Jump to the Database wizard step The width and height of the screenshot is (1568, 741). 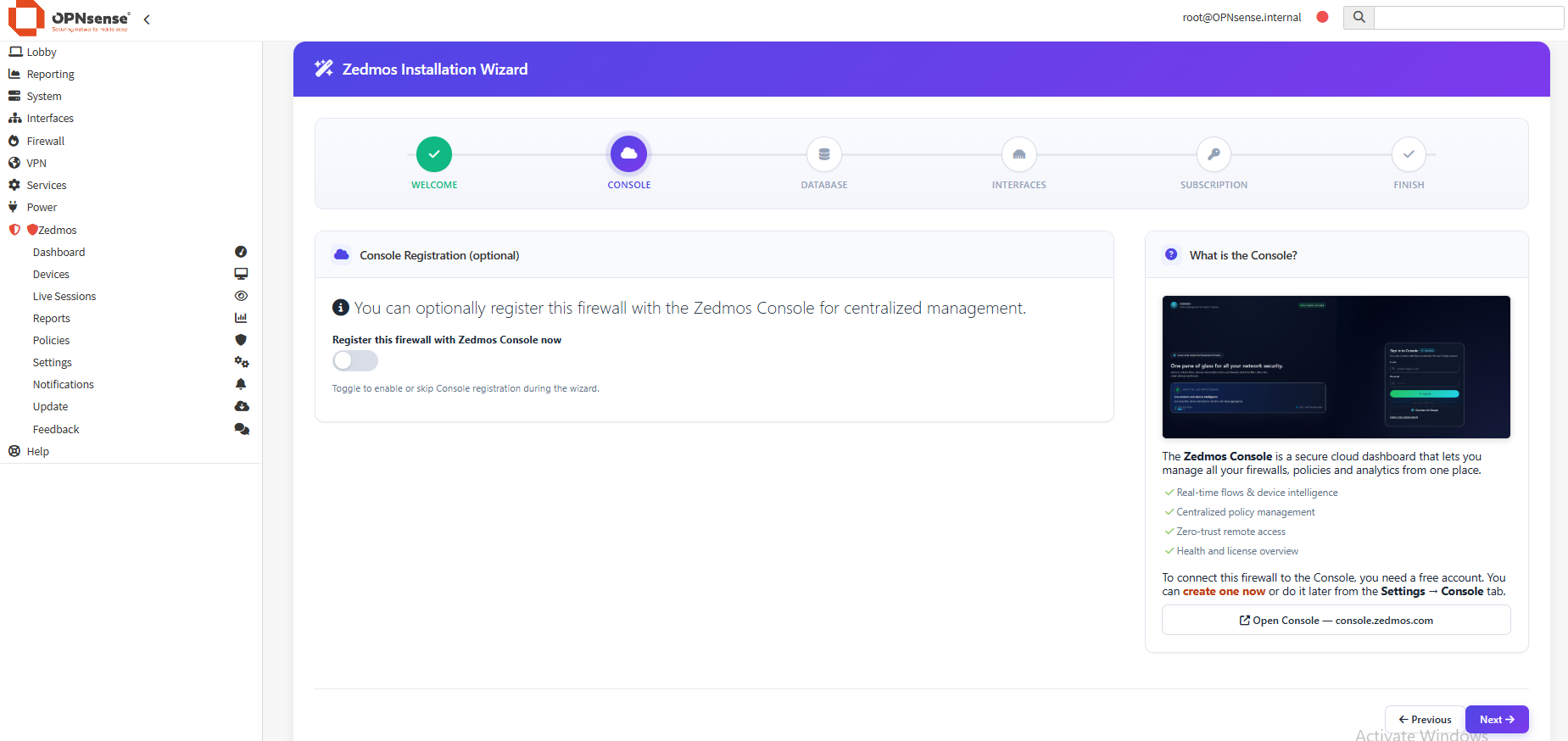(824, 154)
